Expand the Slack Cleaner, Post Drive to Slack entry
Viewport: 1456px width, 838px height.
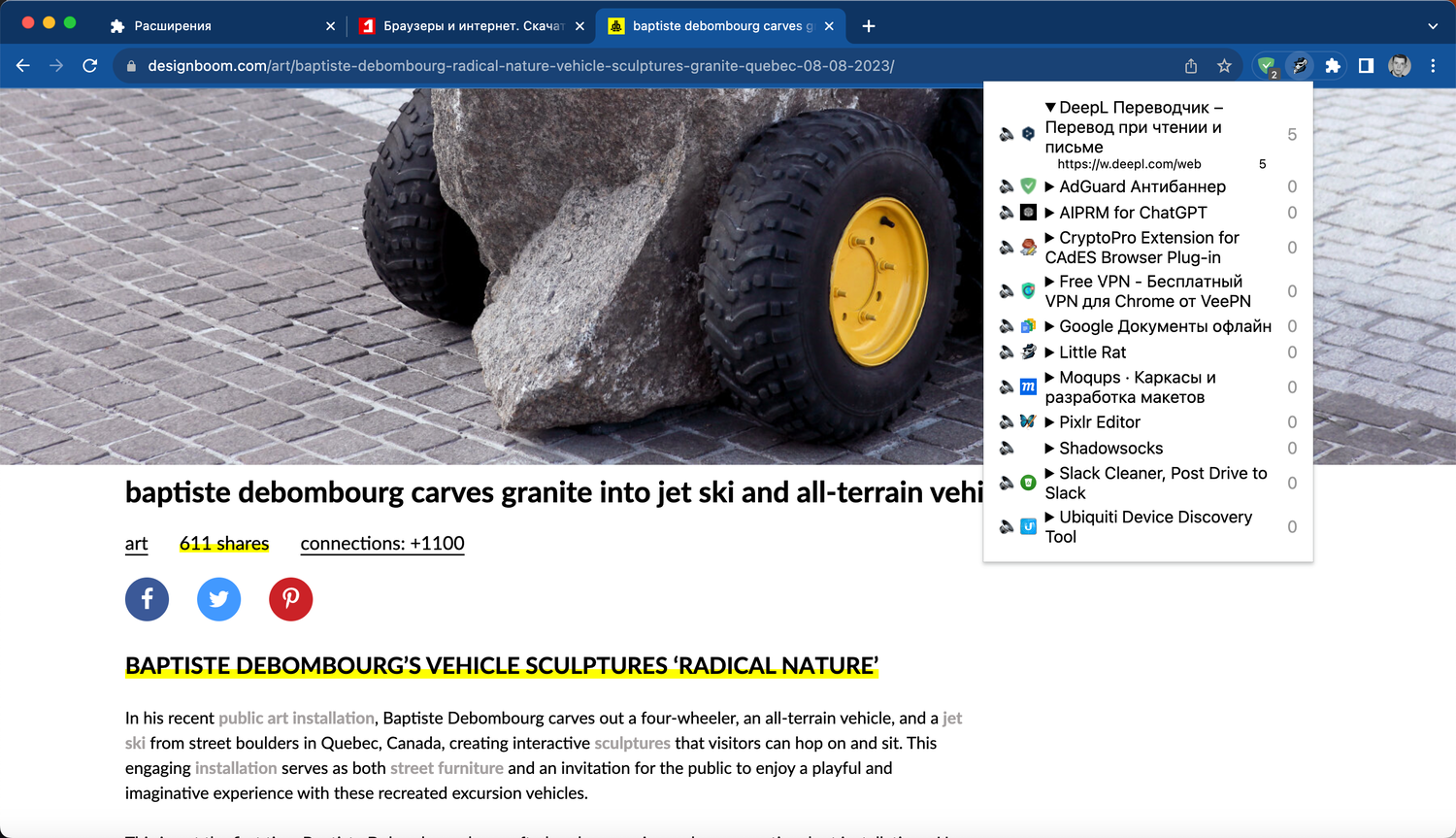click(x=1049, y=474)
